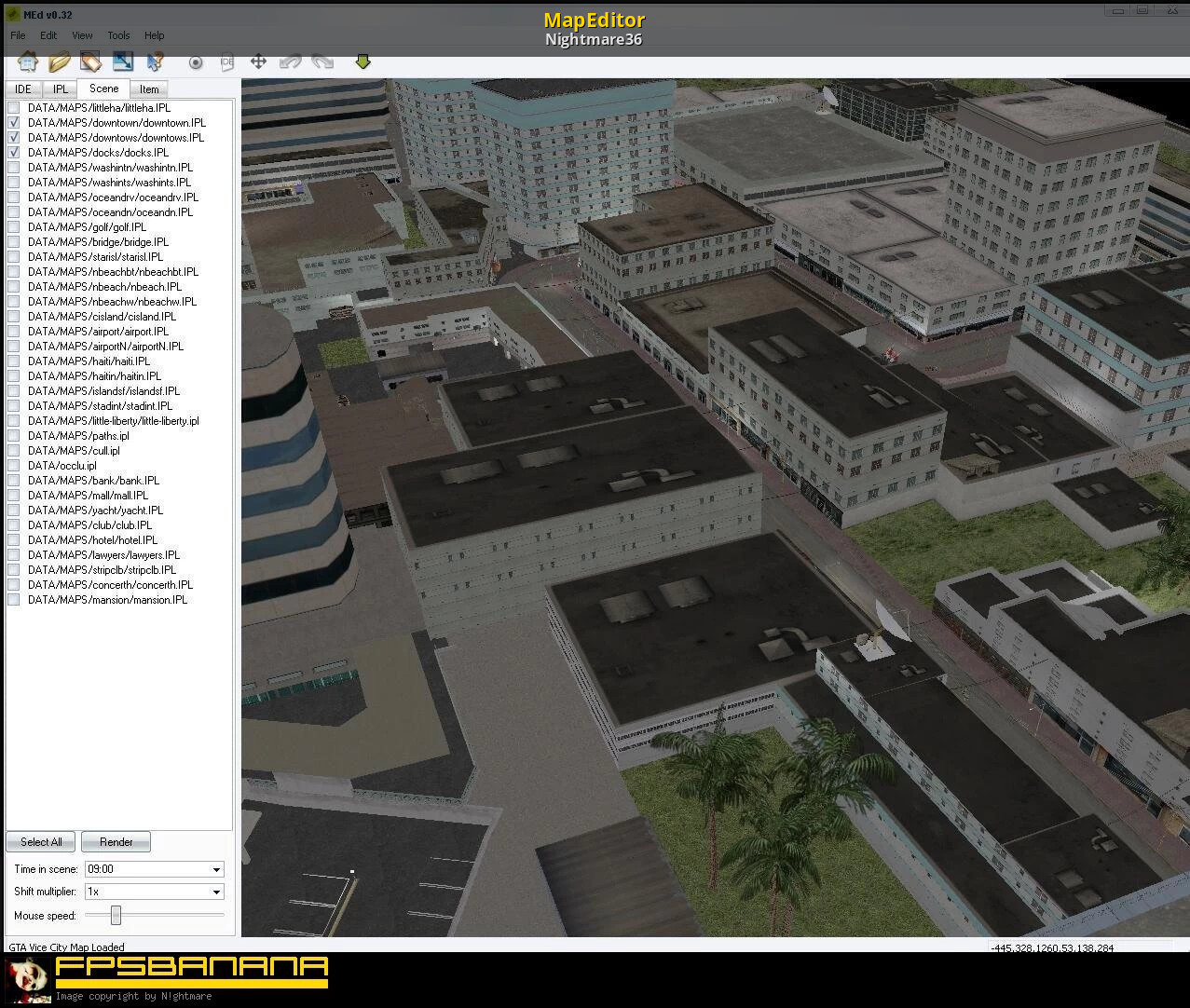
Task: Open the File menu
Action: click(x=18, y=35)
